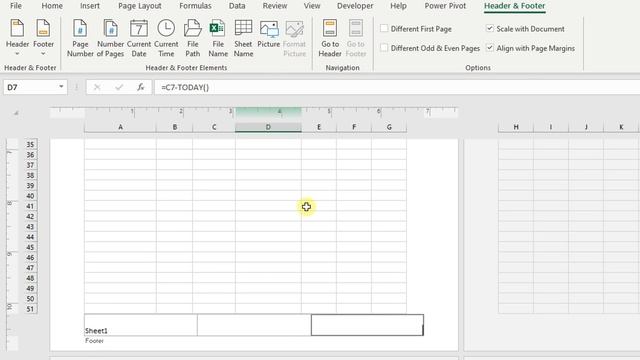This screenshot has height=360, width=640.
Task: Open the View tab
Action: point(312,6)
